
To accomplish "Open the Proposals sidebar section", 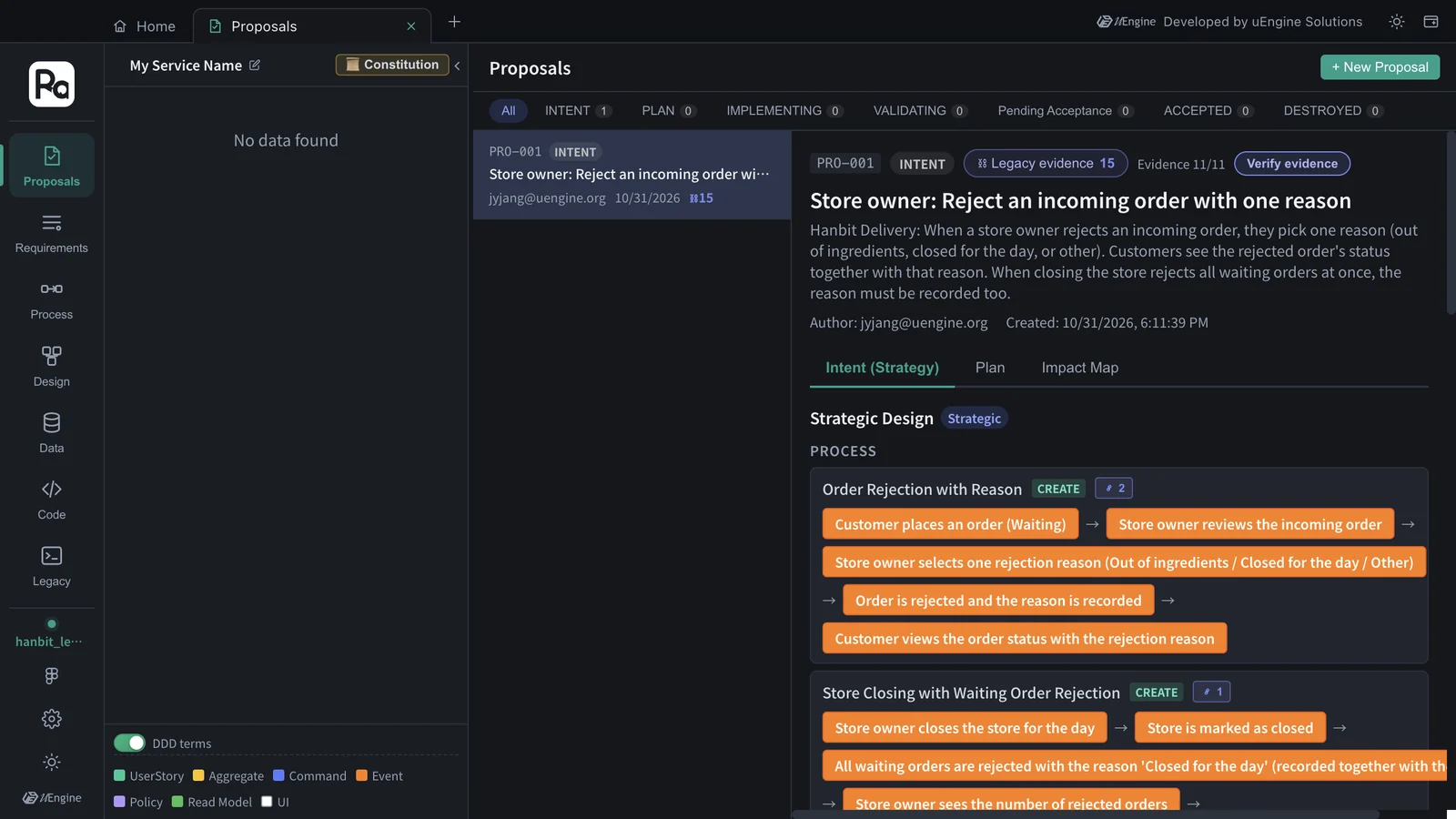I will pos(52,166).
